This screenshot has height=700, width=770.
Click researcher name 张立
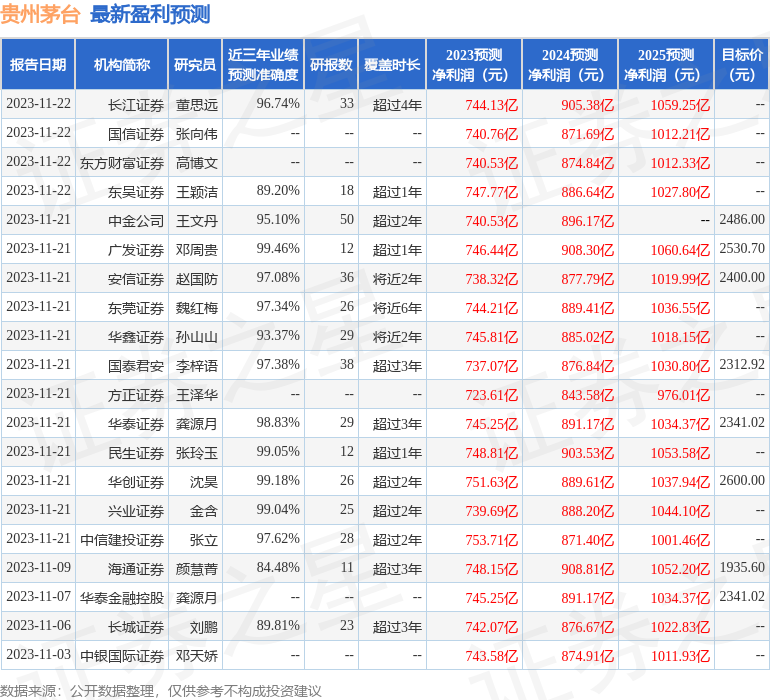pos(204,539)
